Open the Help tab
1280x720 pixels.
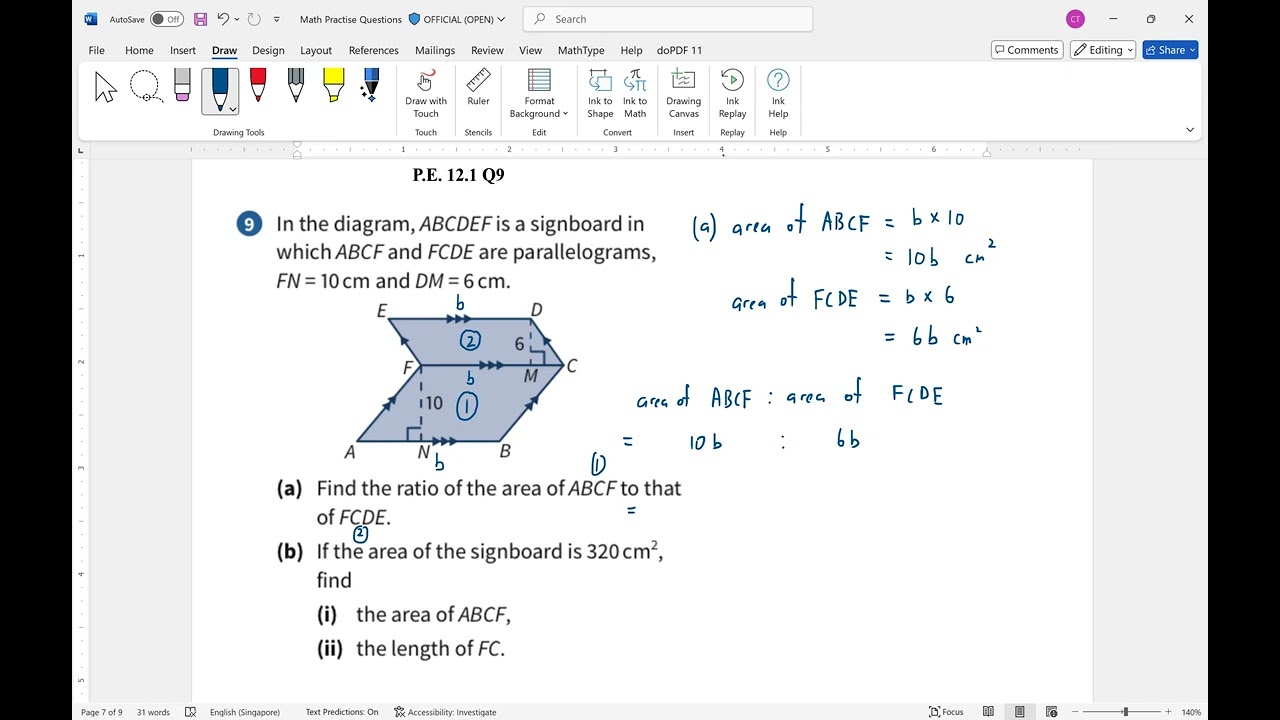pos(631,50)
